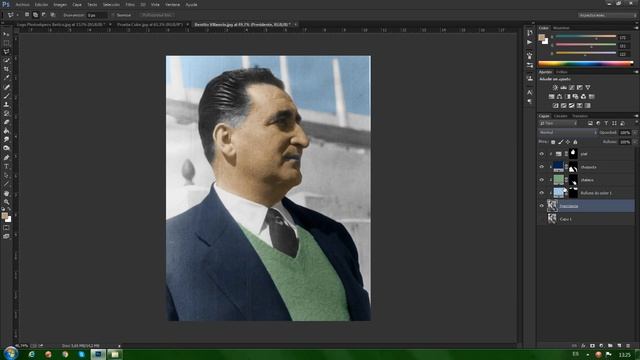The image size is (640, 360).
Task: Toggle the Suavizar anti-alias checkbox
Action: (x=113, y=15)
